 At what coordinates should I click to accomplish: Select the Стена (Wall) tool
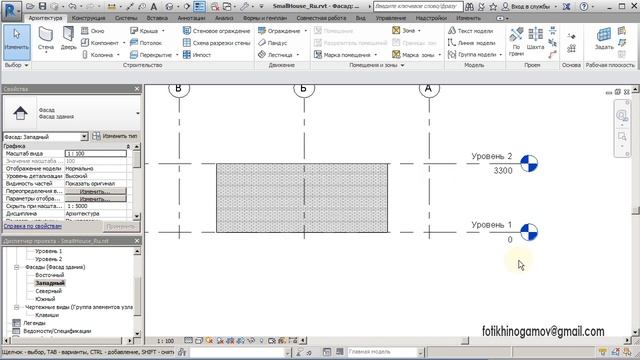point(46,40)
